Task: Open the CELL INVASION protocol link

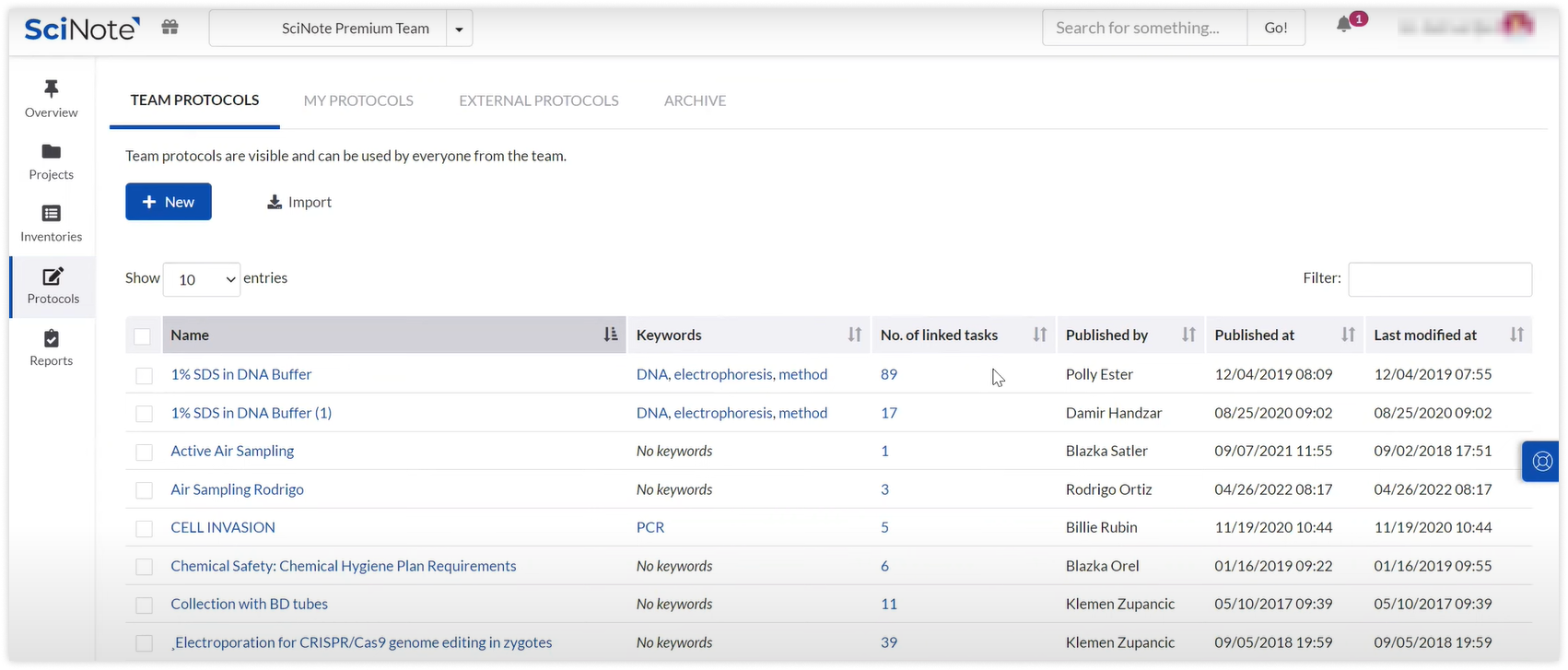Action: [x=223, y=527]
